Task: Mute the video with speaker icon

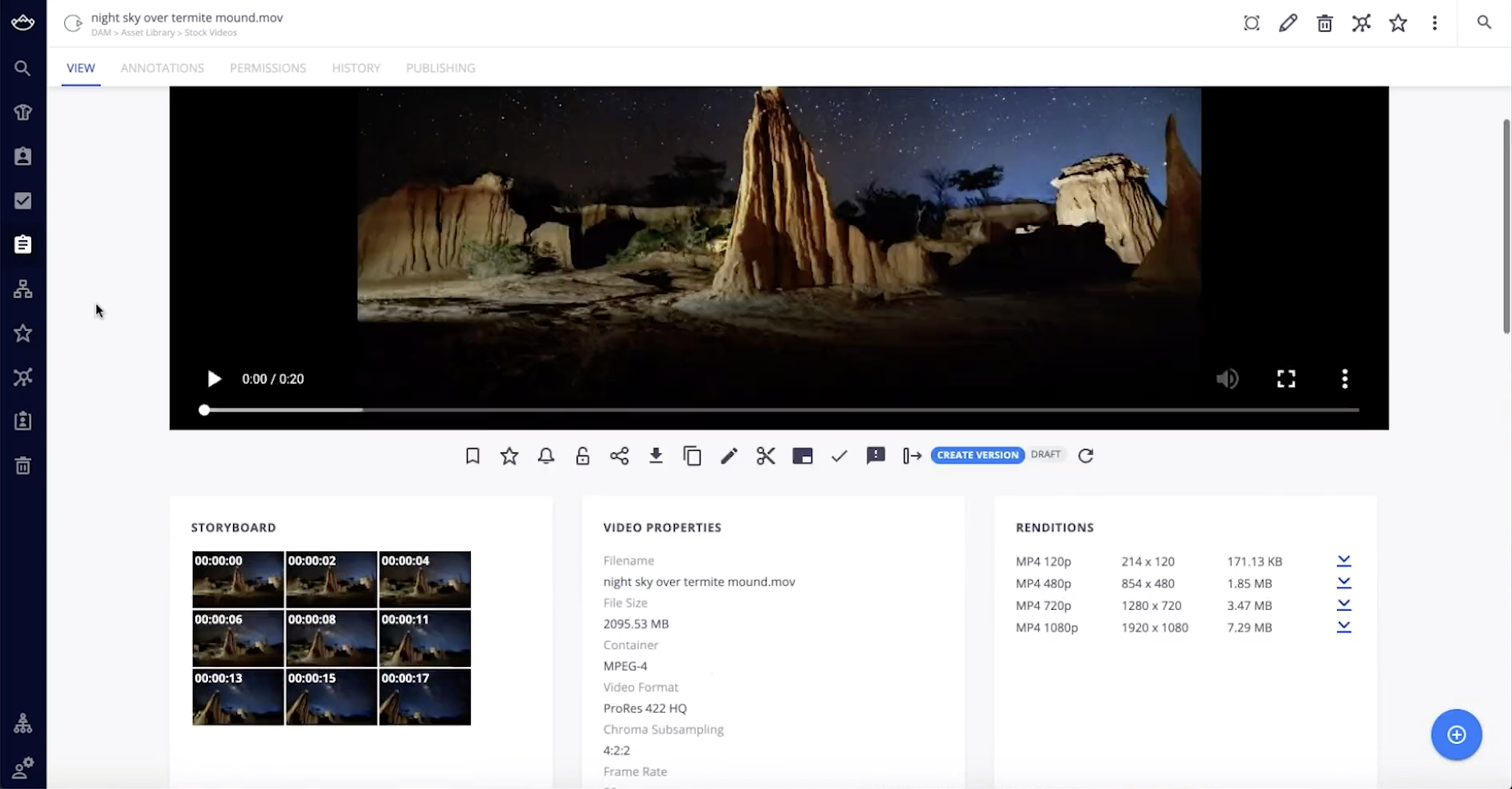Action: [1227, 378]
